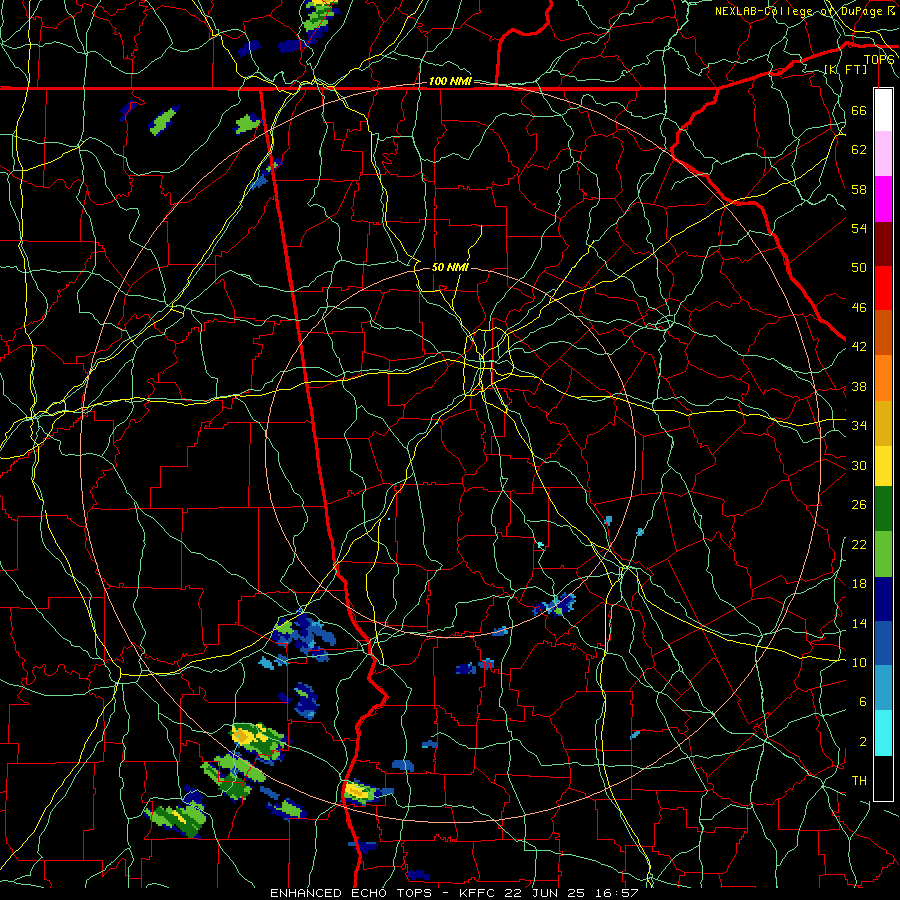
Task: Click the 'K FT' units label
Action: (x=845, y=69)
